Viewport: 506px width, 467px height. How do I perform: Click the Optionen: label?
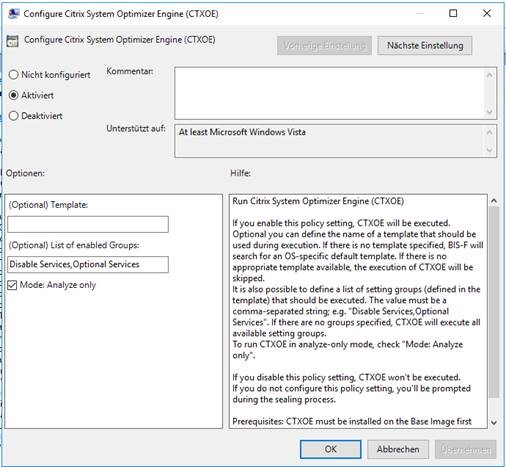point(25,173)
